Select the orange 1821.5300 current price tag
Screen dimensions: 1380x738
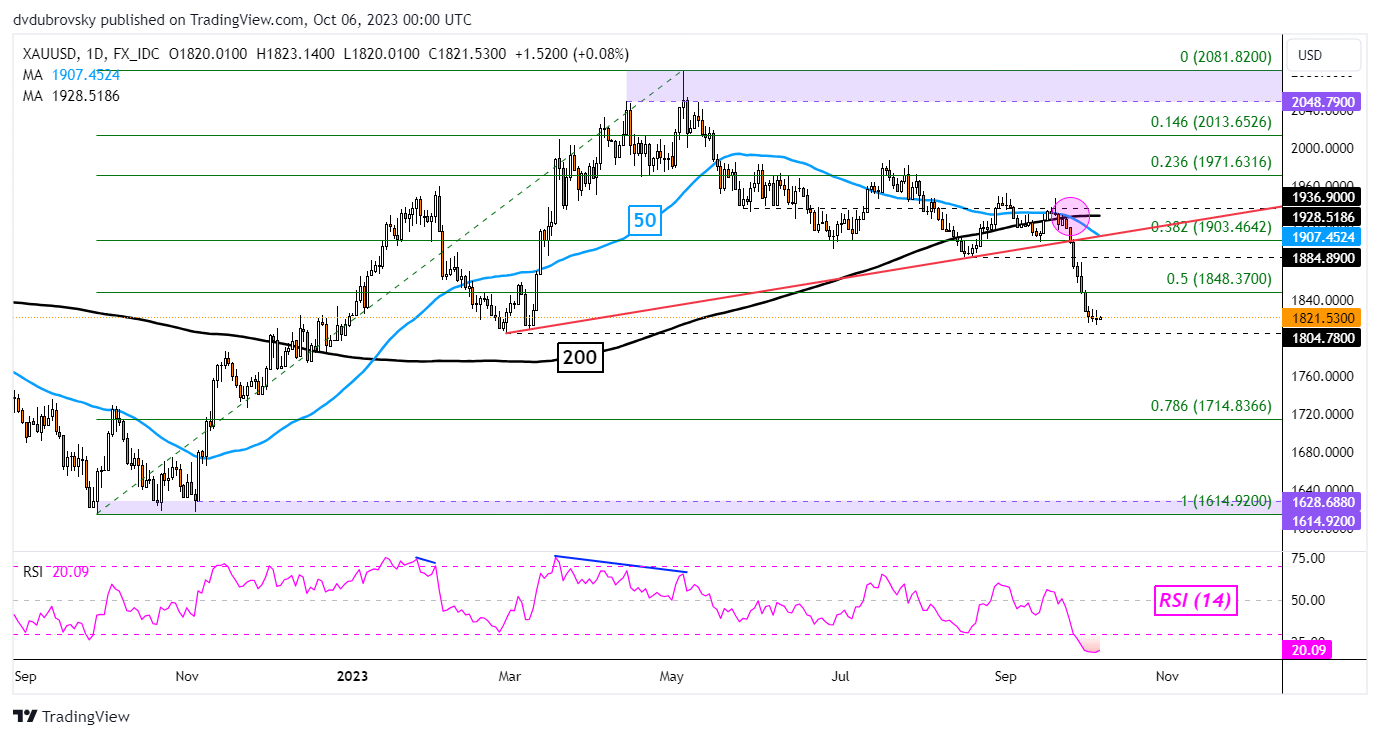point(1321,317)
